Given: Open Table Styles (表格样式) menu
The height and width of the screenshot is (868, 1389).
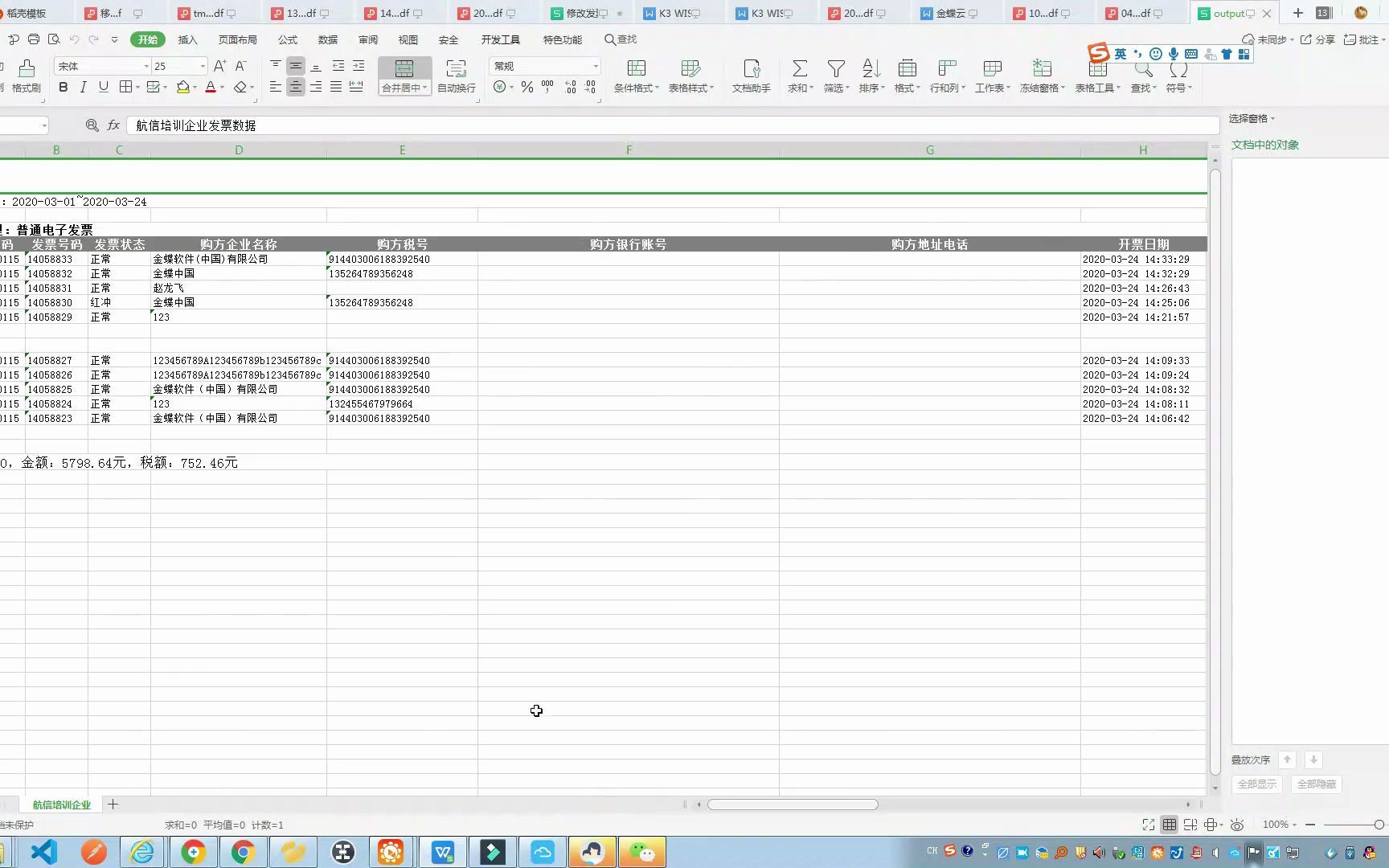Looking at the screenshot, I should pyautogui.click(x=690, y=76).
